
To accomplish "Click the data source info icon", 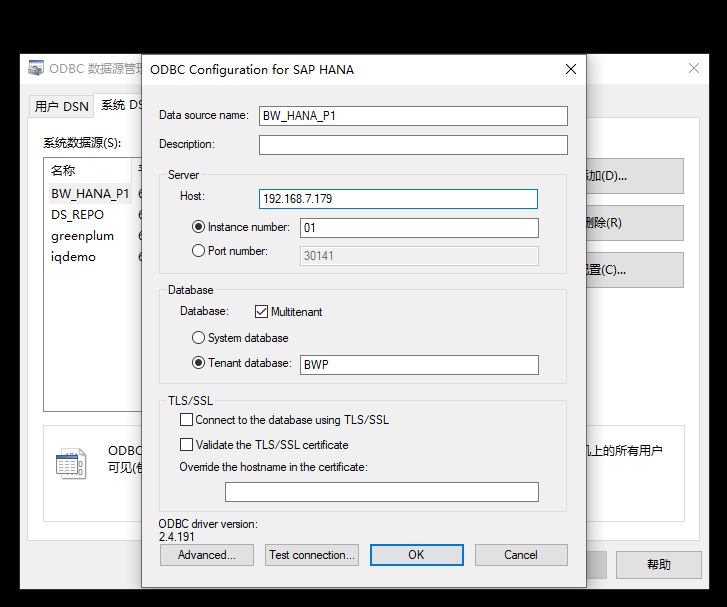I will coord(70,463).
